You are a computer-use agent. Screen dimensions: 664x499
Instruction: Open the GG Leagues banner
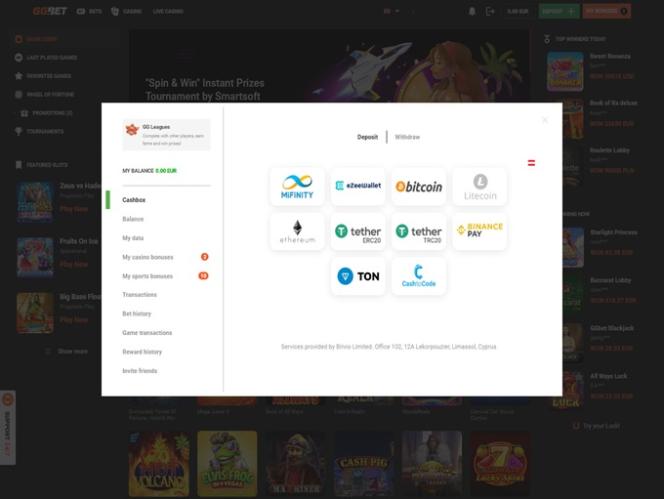pos(166,134)
